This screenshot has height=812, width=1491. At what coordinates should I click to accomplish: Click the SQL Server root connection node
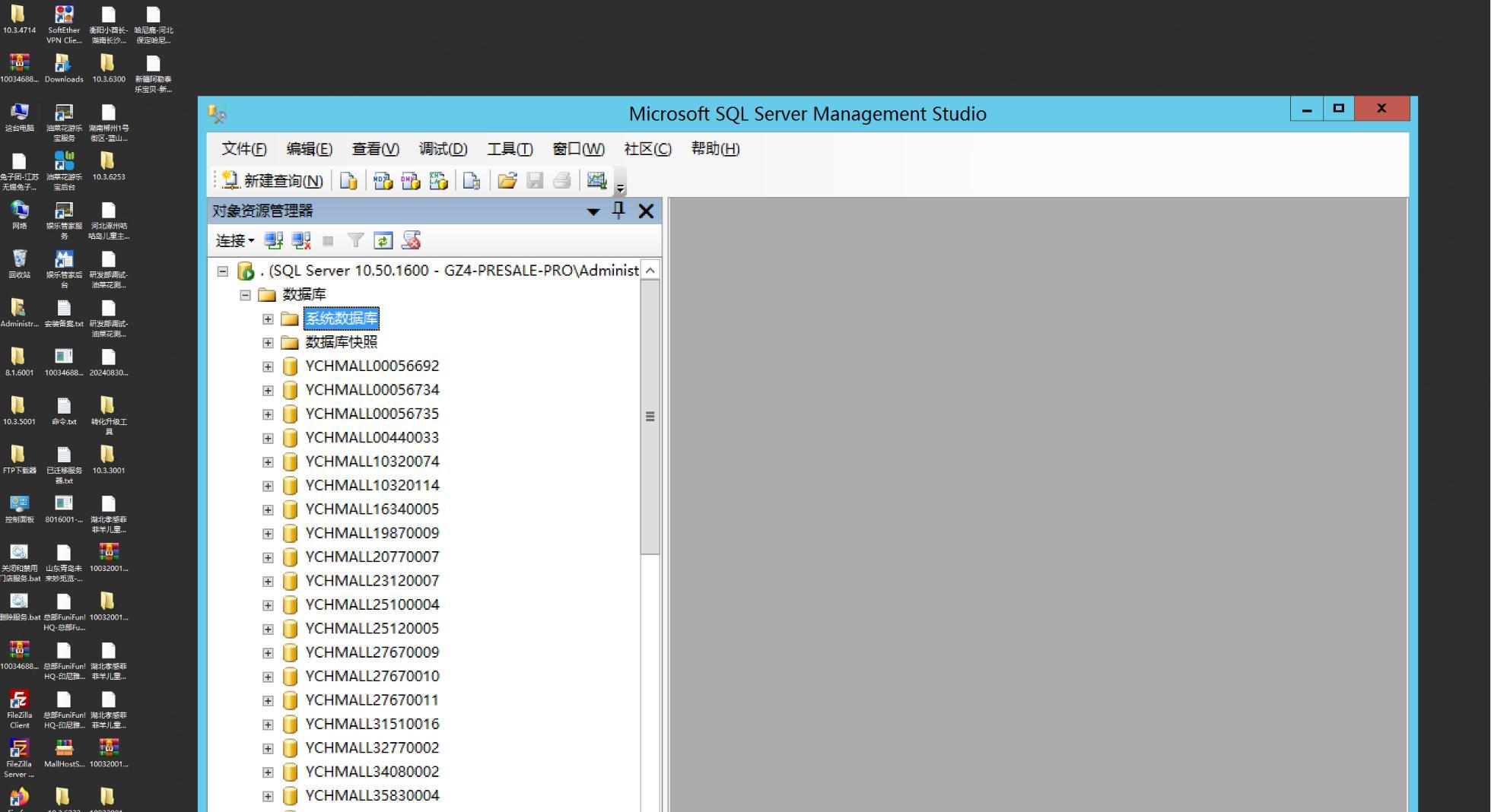click(449, 271)
